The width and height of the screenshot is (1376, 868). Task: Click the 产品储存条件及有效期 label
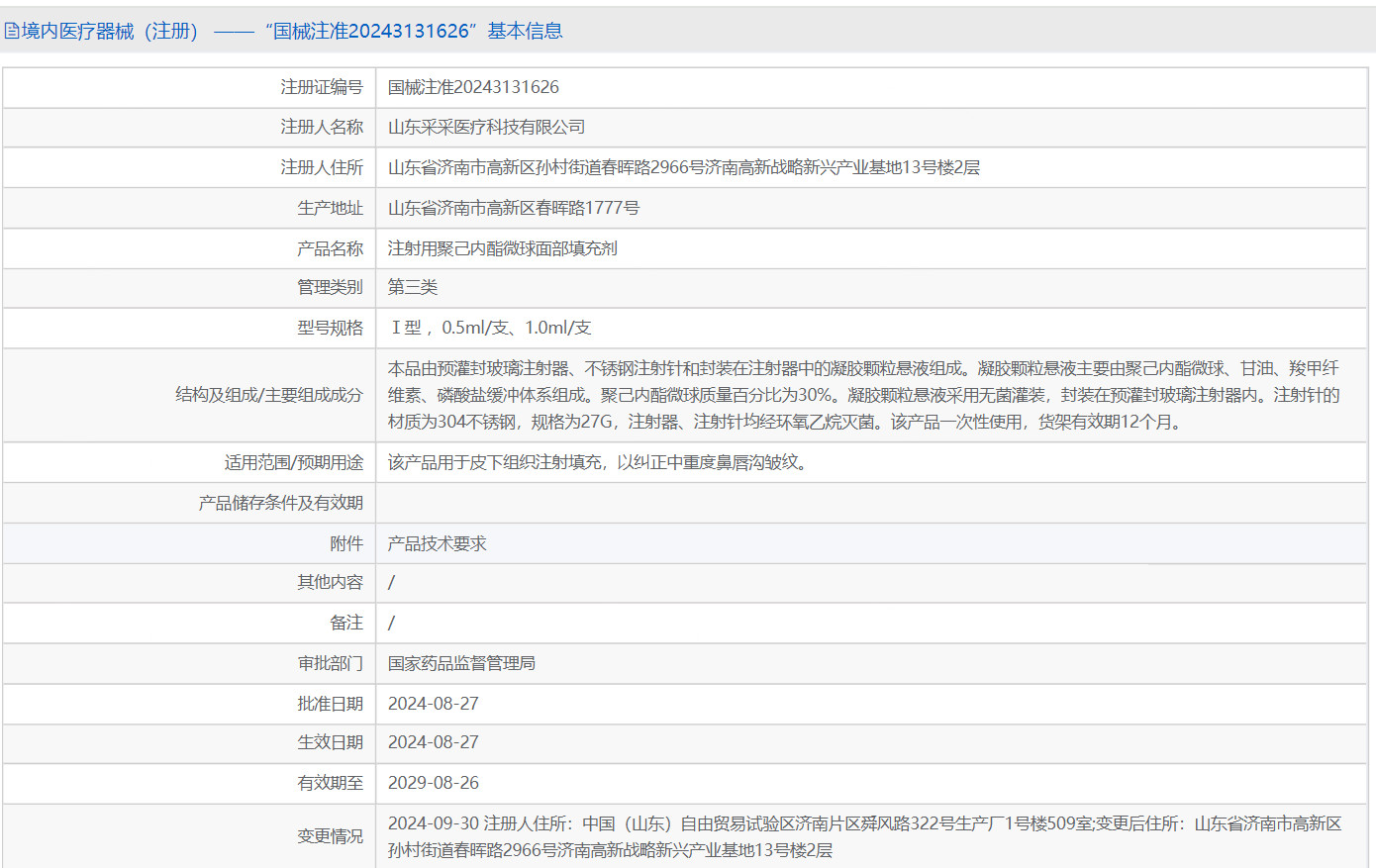[281, 503]
